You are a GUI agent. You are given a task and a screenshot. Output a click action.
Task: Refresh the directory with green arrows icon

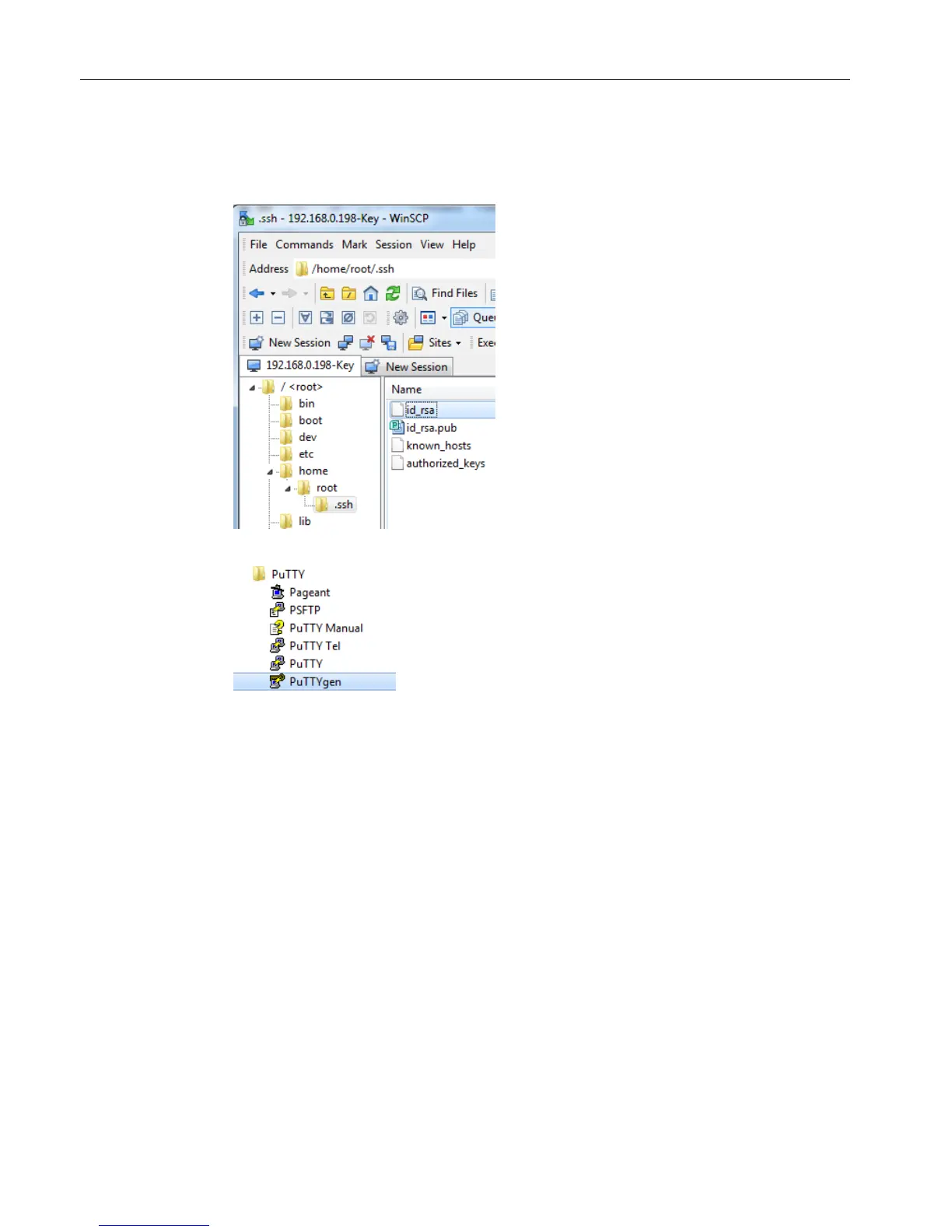pos(393,293)
